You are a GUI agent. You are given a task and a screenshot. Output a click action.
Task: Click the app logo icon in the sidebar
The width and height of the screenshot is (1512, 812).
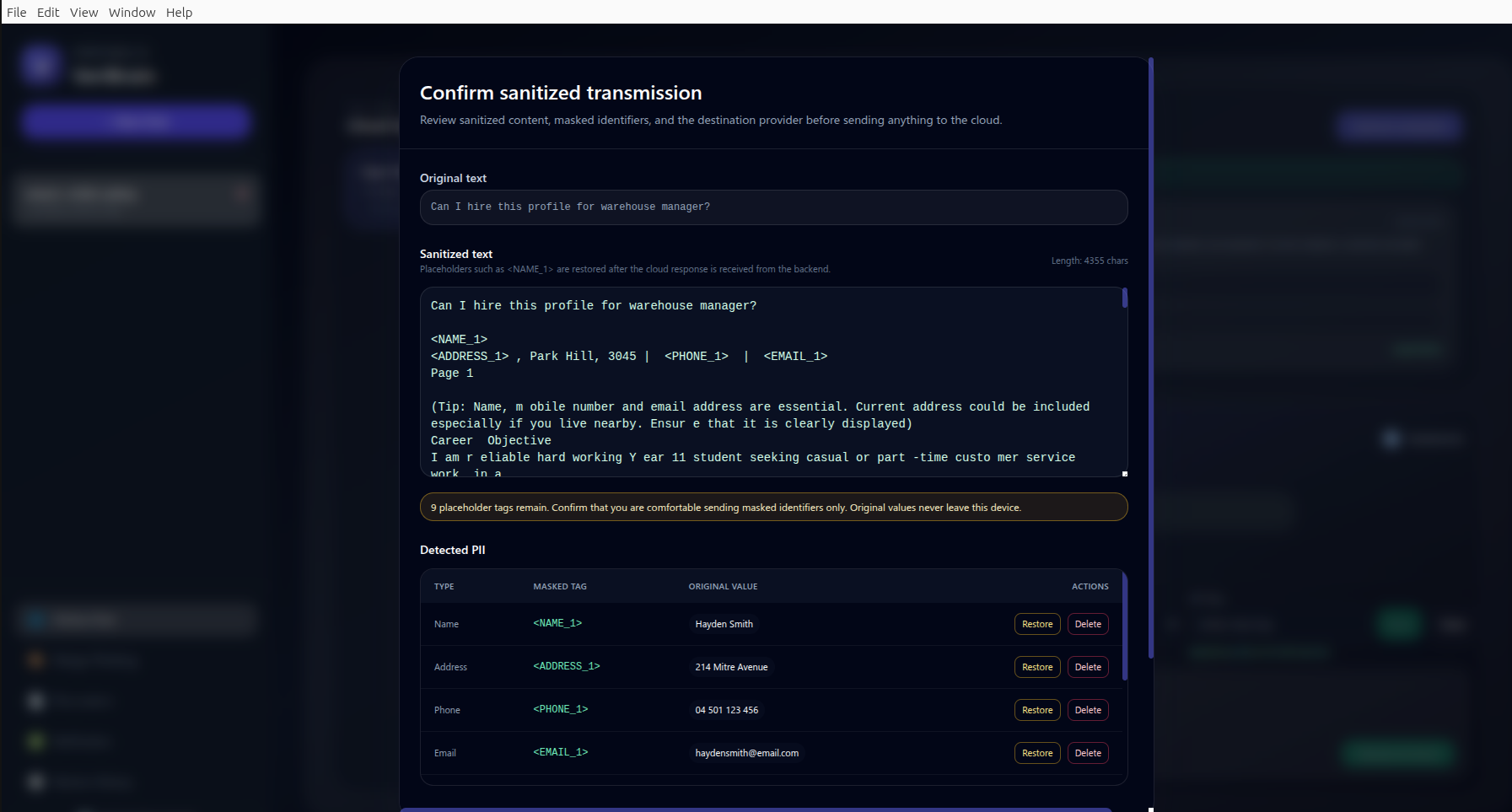pos(40,65)
